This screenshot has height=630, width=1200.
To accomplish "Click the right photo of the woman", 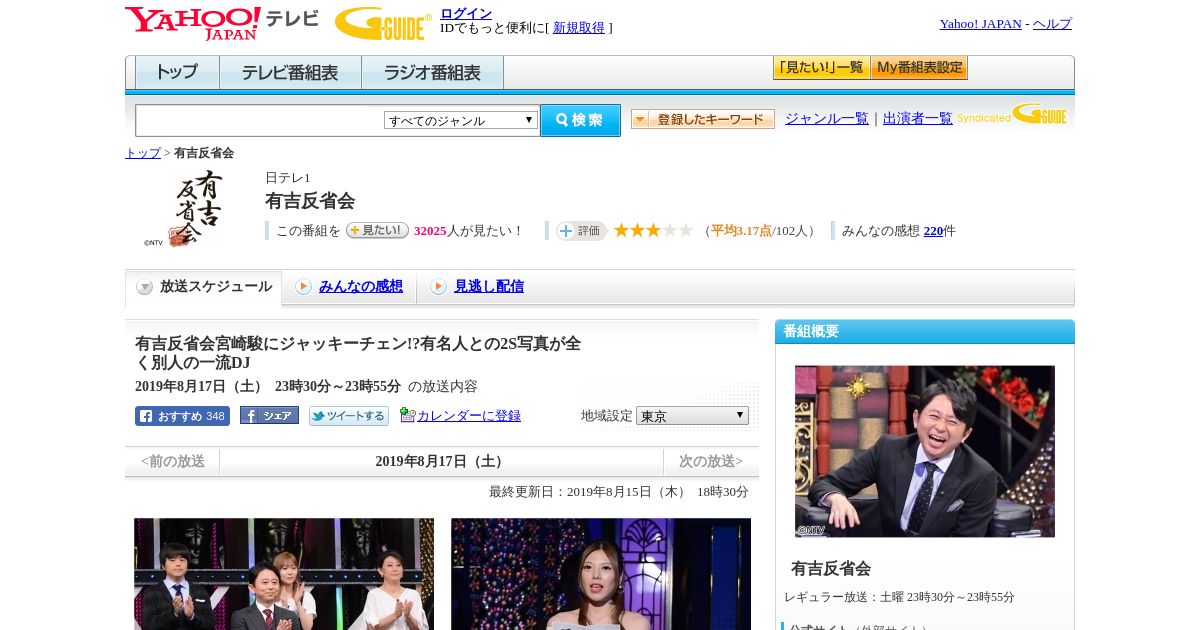I will click(x=601, y=574).
